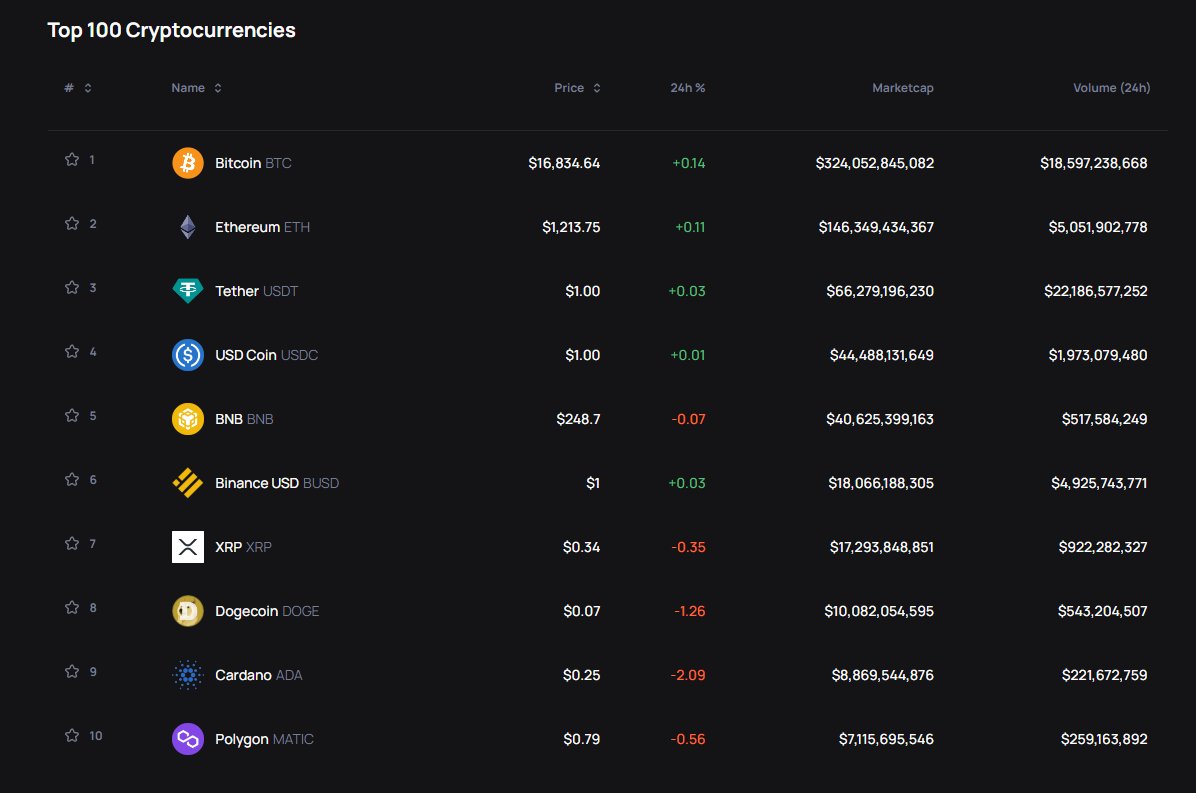
Task: Toggle favorite star for Dogecoin row
Action: pos(72,608)
